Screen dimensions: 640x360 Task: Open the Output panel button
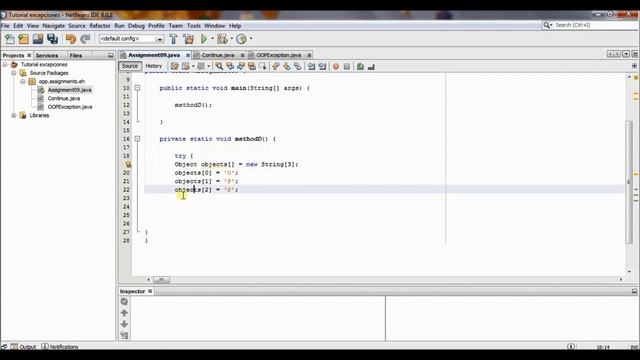pos(23,347)
